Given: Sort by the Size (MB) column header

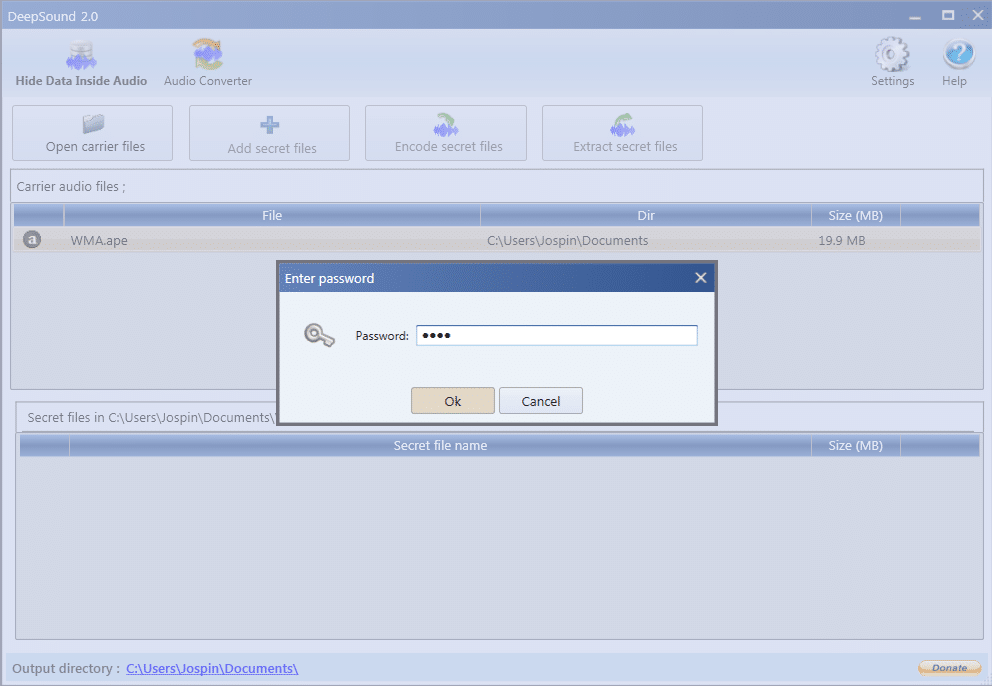Looking at the screenshot, I should pos(855,214).
